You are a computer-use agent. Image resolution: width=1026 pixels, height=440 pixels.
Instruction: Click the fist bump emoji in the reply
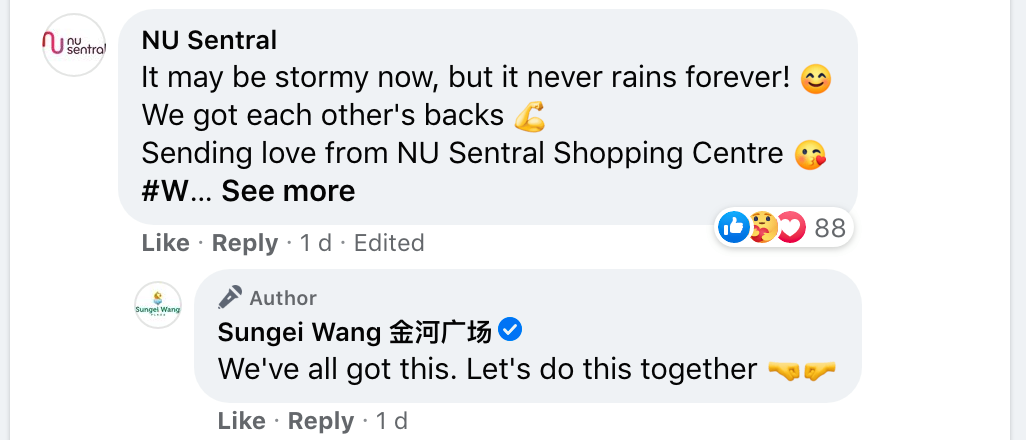(801, 370)
